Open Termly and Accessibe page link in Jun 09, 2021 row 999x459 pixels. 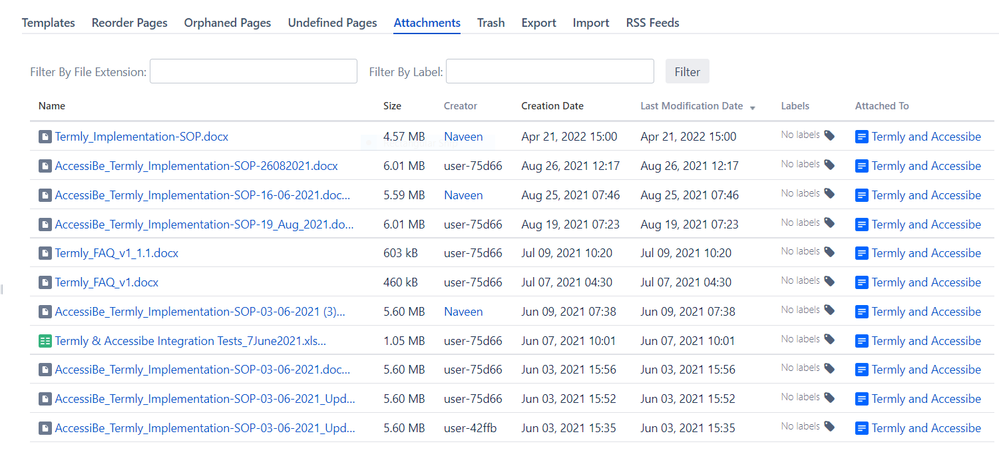coord(926,312)
